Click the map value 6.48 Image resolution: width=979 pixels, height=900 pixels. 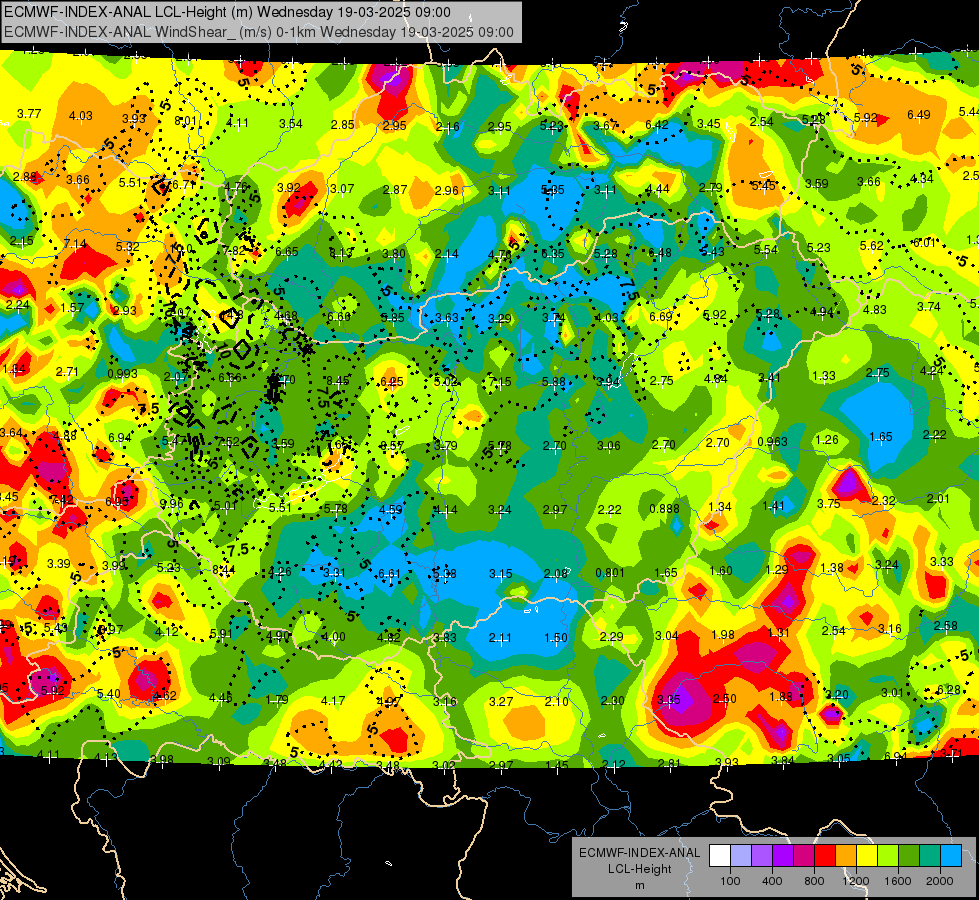[x=660, y=252]
